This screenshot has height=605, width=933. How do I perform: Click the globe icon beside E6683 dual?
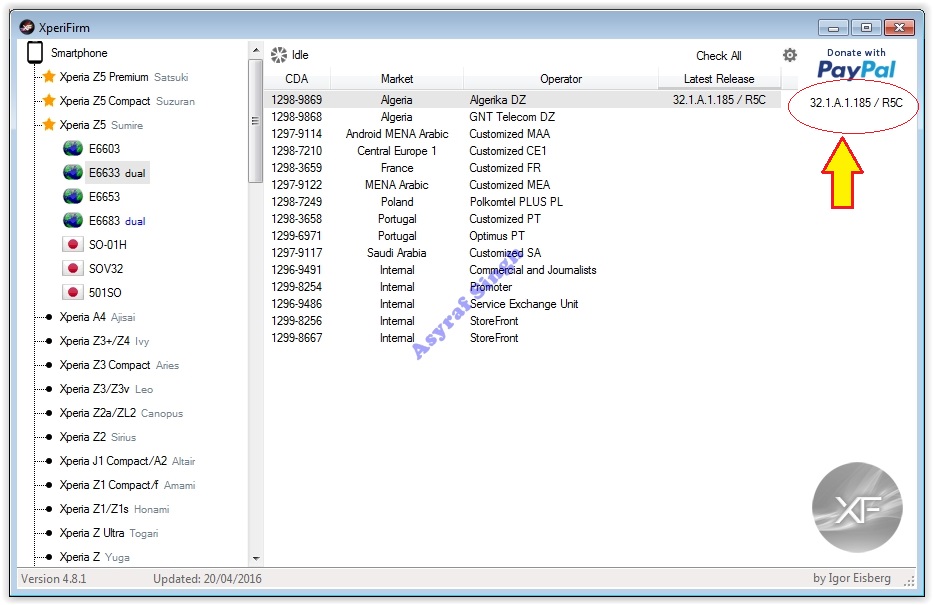pyautogui.click(x=73, y=221)
